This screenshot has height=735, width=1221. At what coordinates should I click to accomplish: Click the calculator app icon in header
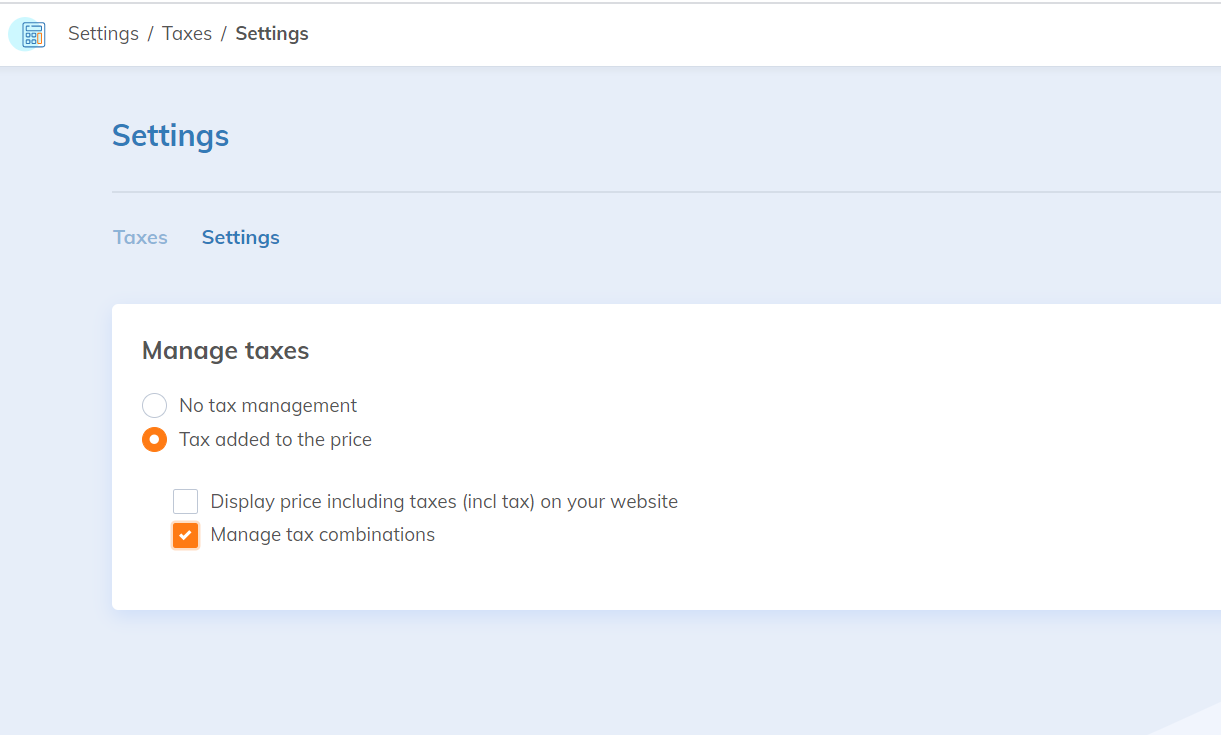pos(34,35)
